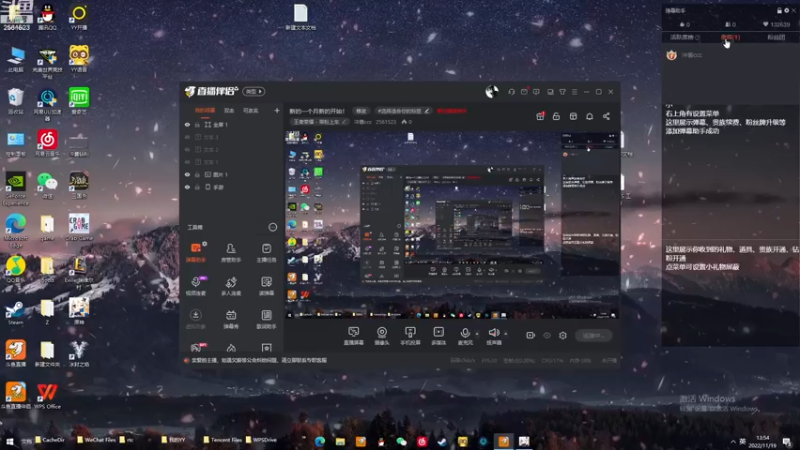The height and width of the screenshot is (450, 800).
Task: Toggle preview eye icon beside record button
Action: [547, 335]
